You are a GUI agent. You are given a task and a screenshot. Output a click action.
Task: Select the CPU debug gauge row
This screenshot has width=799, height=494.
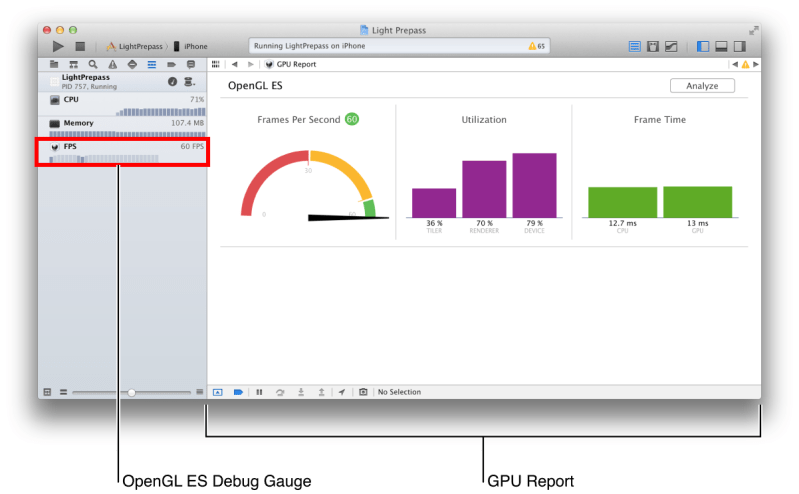(123, 105)
